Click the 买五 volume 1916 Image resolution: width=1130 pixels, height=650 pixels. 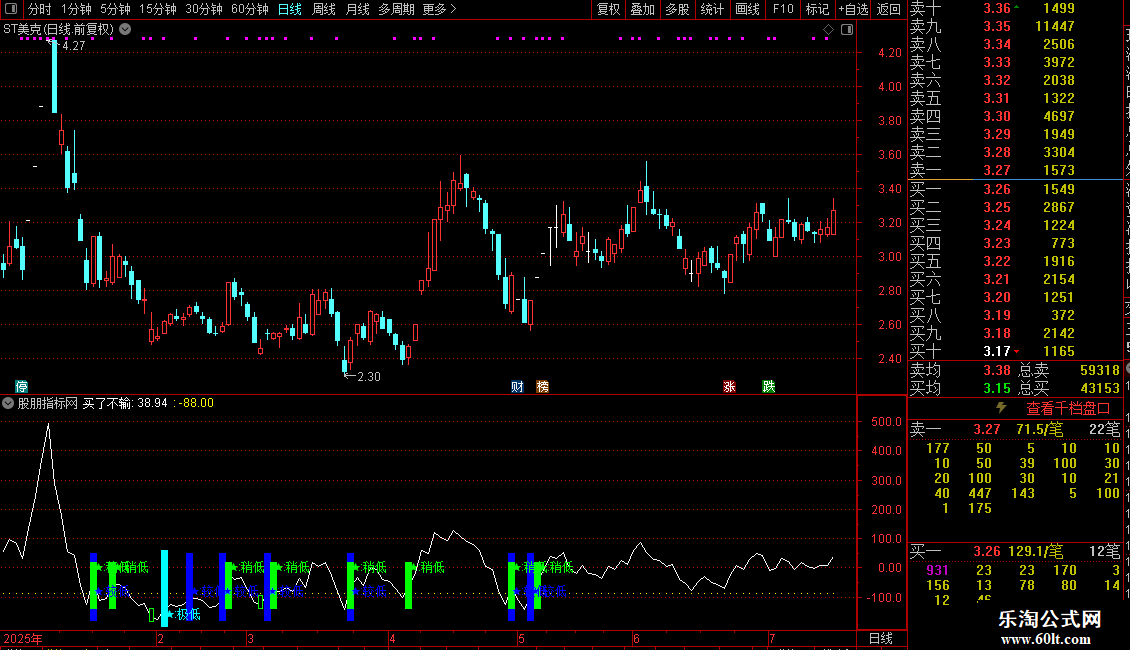[x=1059, y=261]
